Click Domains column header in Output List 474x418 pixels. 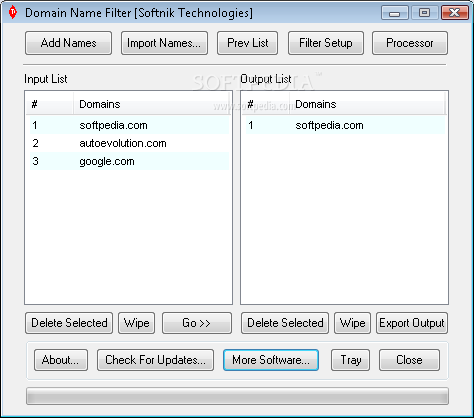367,104
